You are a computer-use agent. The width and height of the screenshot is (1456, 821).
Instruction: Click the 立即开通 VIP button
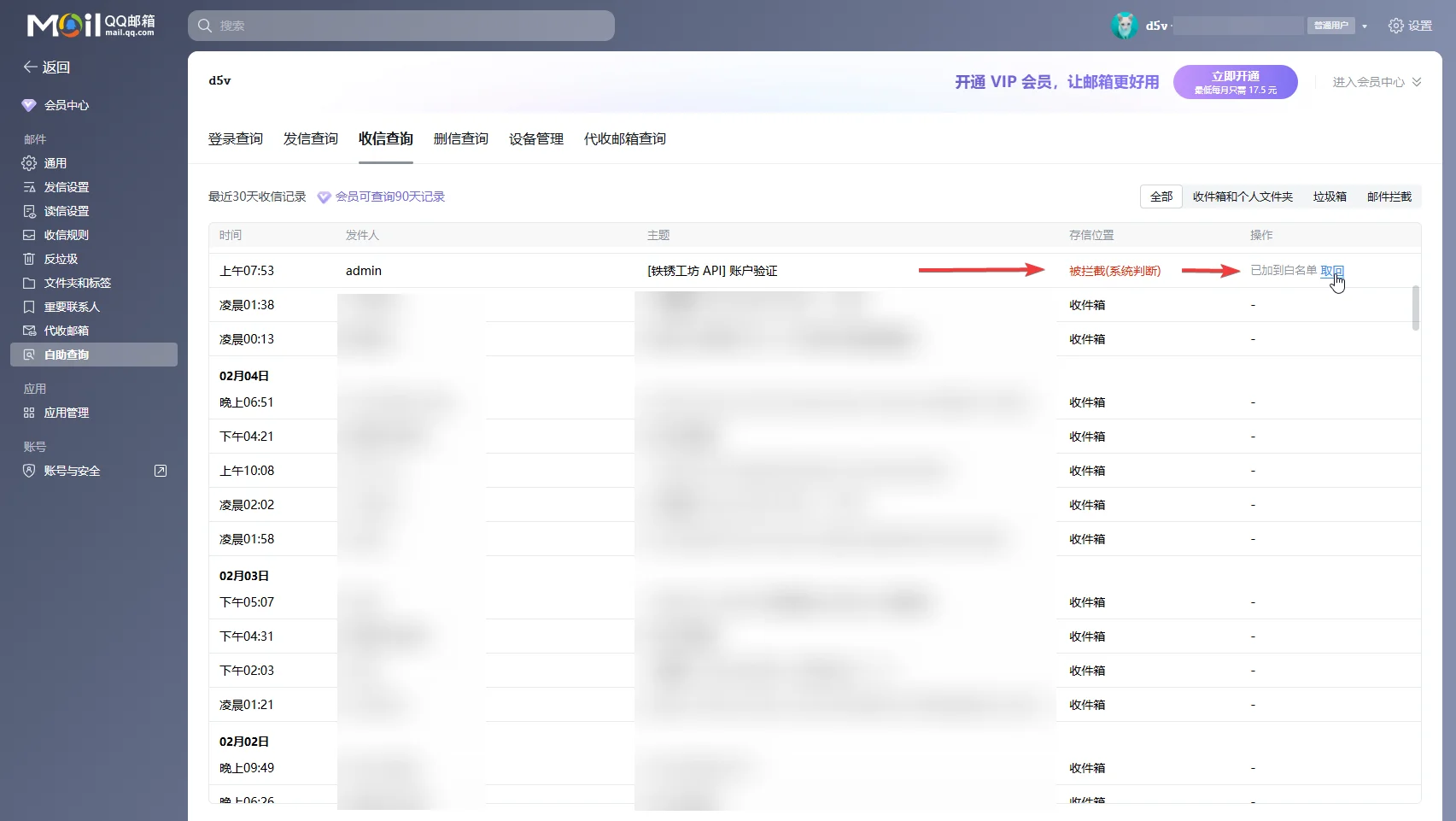pyautogui.click(x=1235, y=81)
